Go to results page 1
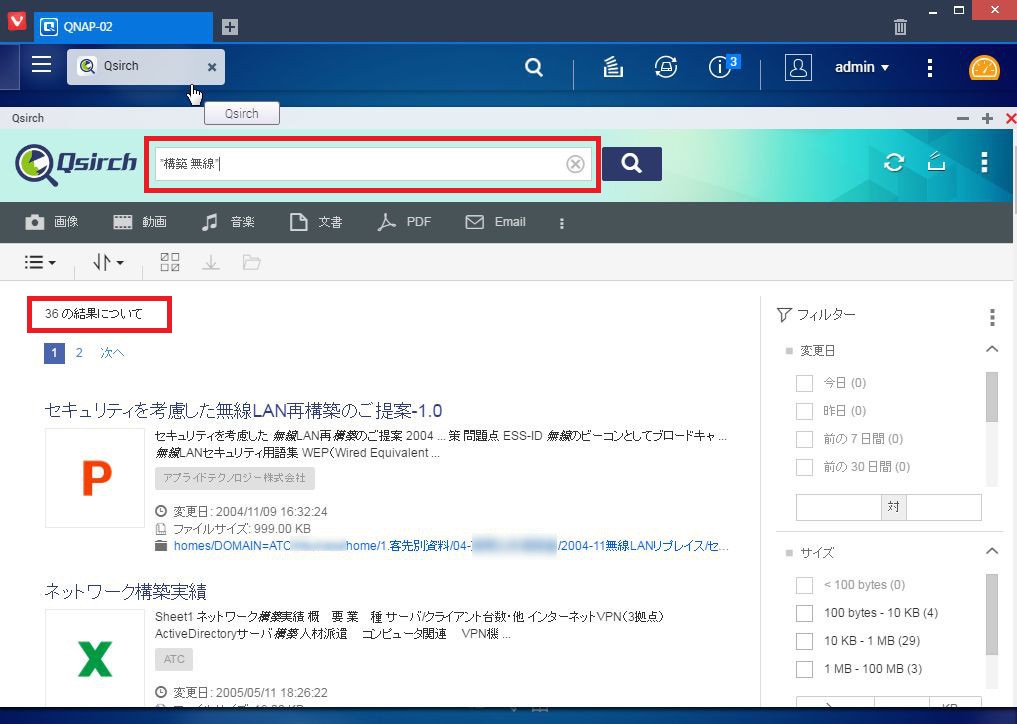Image resolution: width=1017 pixels, height=724 pixels. (x=54, y=353)
